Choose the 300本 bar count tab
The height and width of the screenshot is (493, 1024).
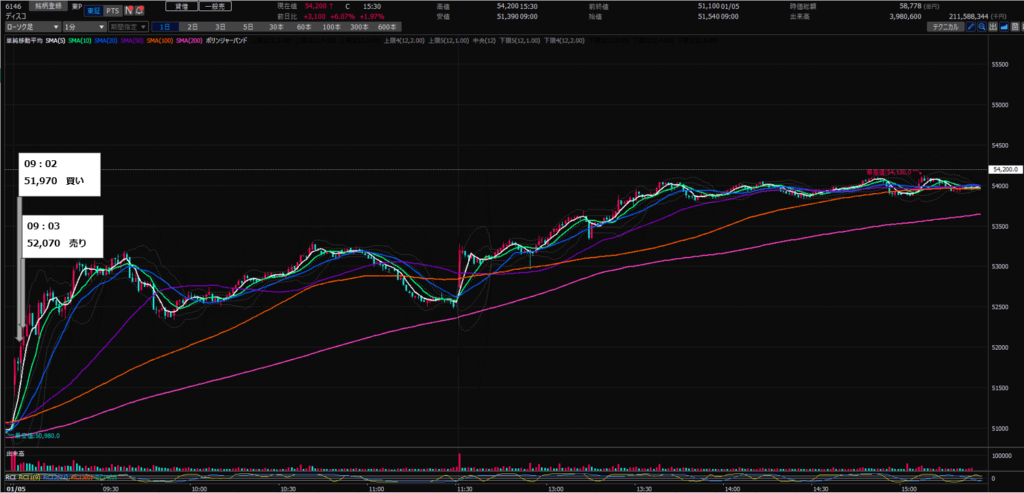[356, 26]
